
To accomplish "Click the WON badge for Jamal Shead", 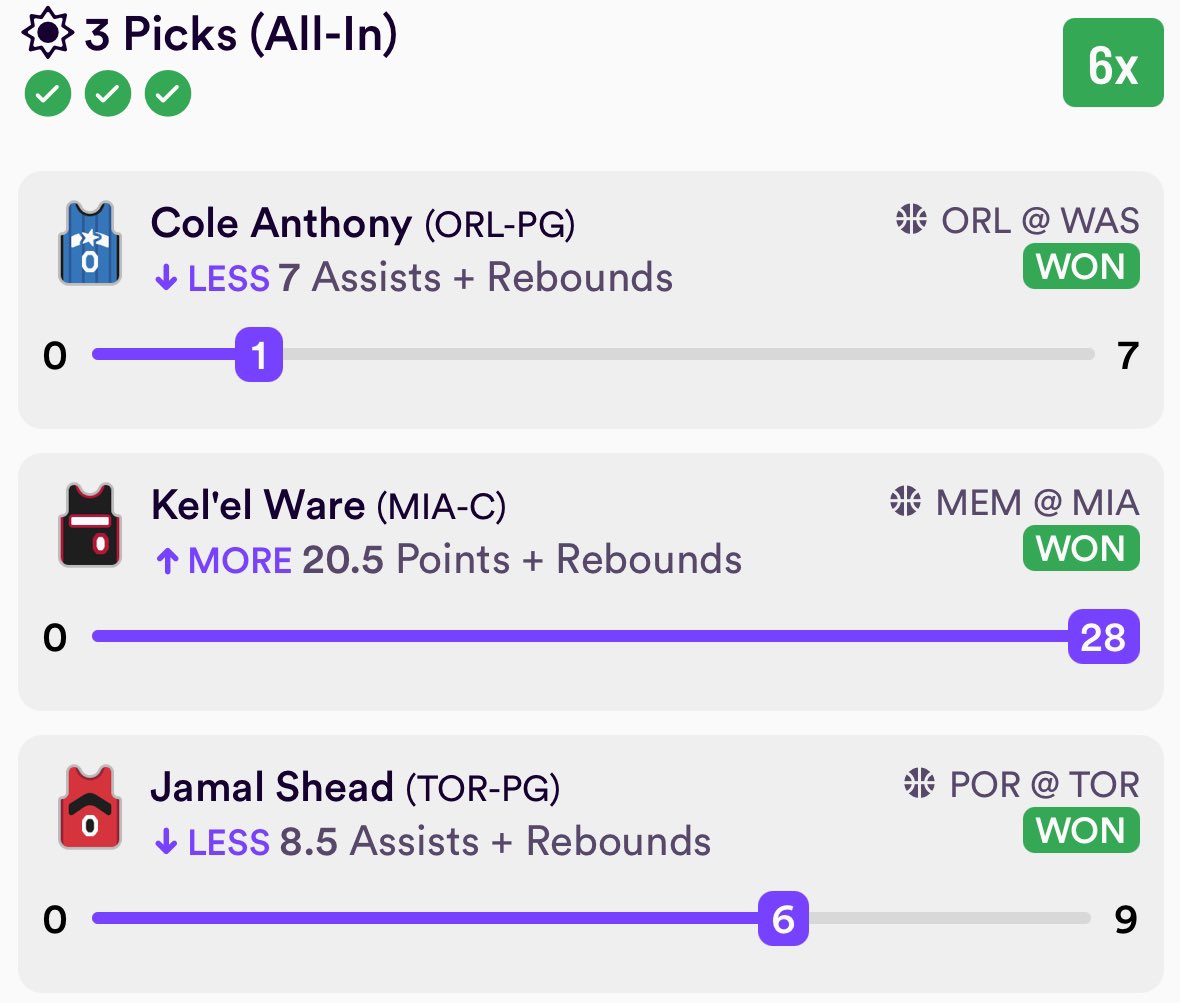I will tap(1081, 831).
